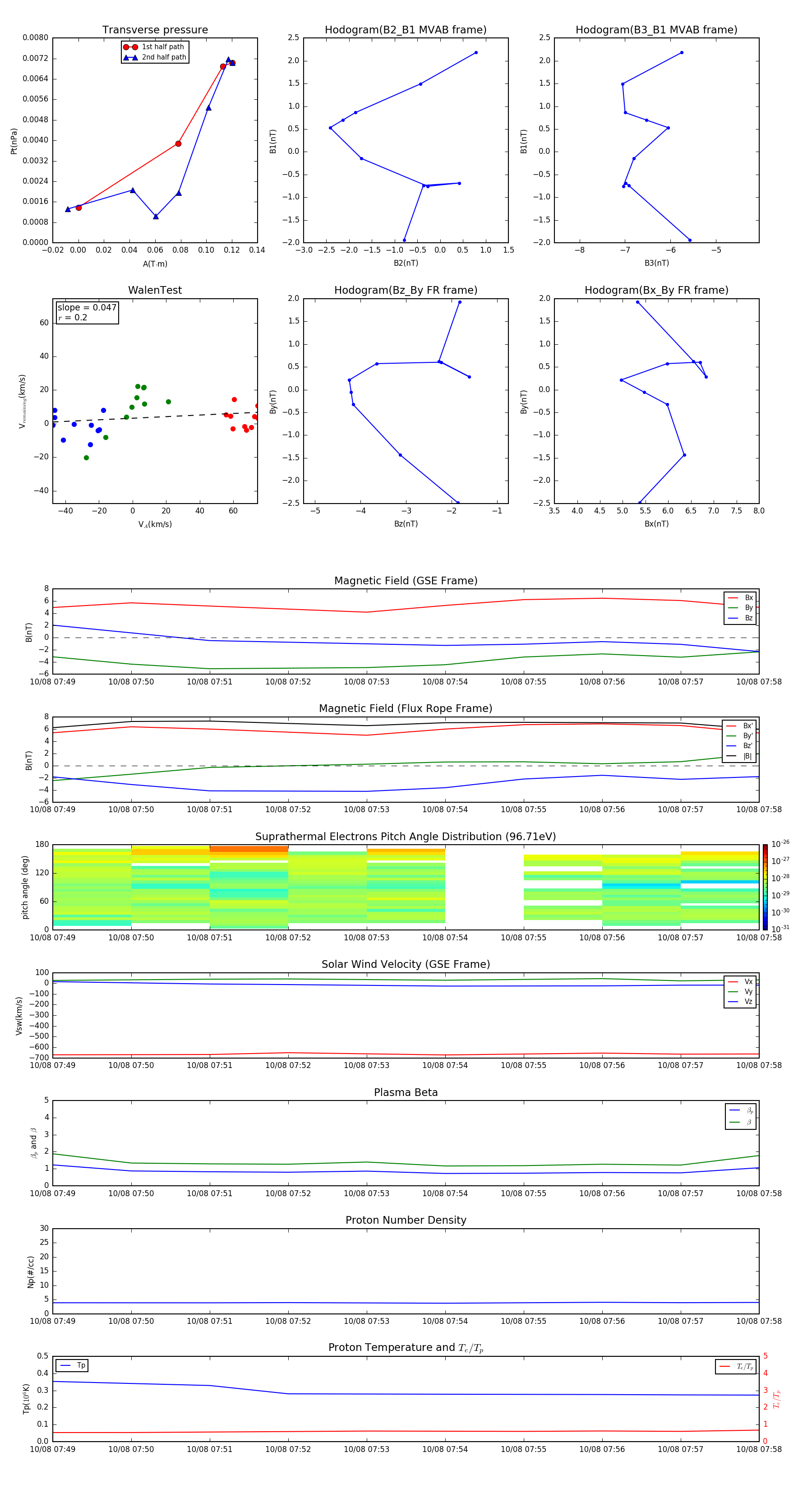This screenshot has height=1489, width=812.
Task: Click the Hodogram(Bz_By FR frame) title
Action: 406,290
